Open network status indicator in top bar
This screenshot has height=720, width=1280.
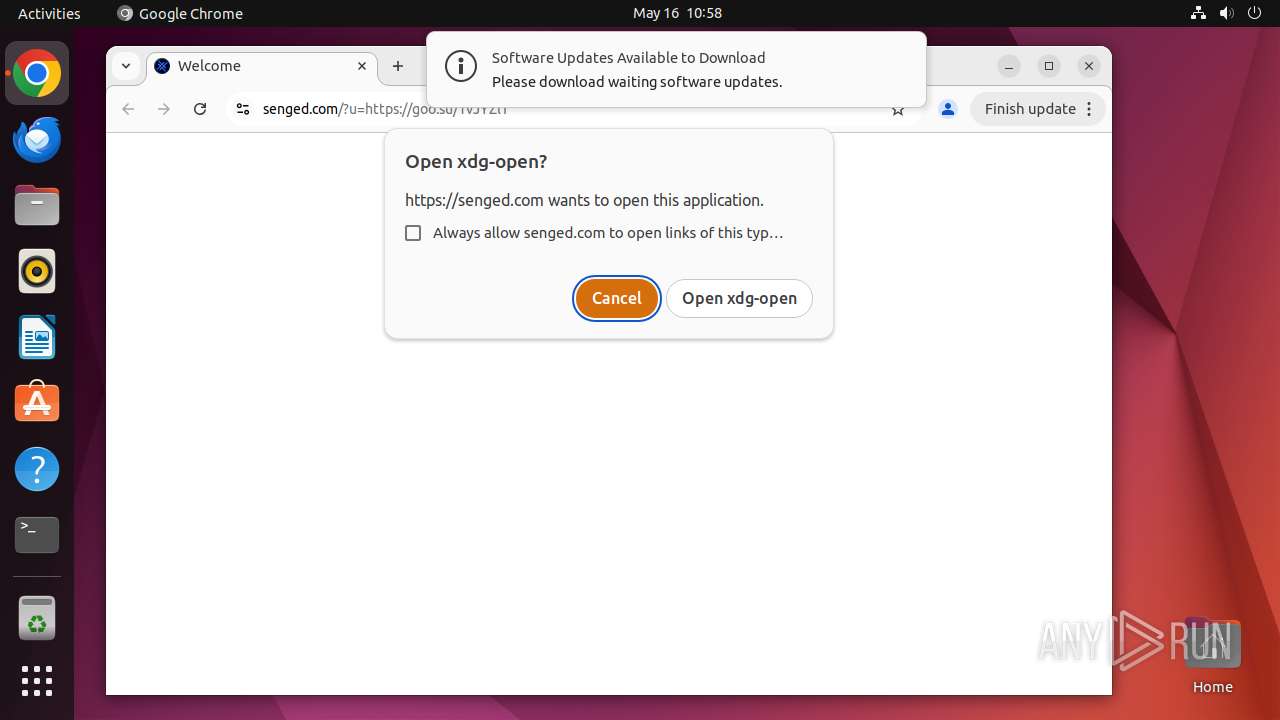pyautogui.click(x=1198, y=13)
